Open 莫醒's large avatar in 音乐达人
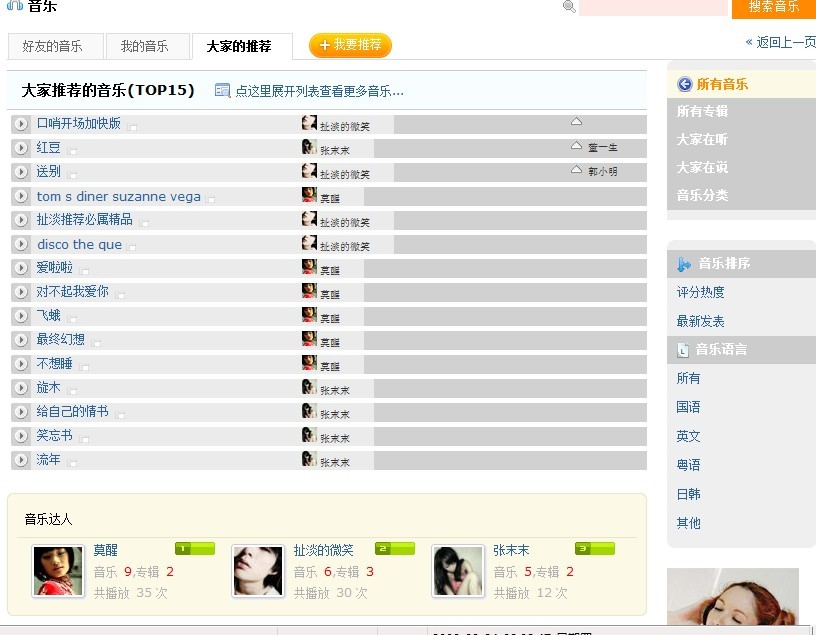The image size is (816, 635). pos(58,571)
